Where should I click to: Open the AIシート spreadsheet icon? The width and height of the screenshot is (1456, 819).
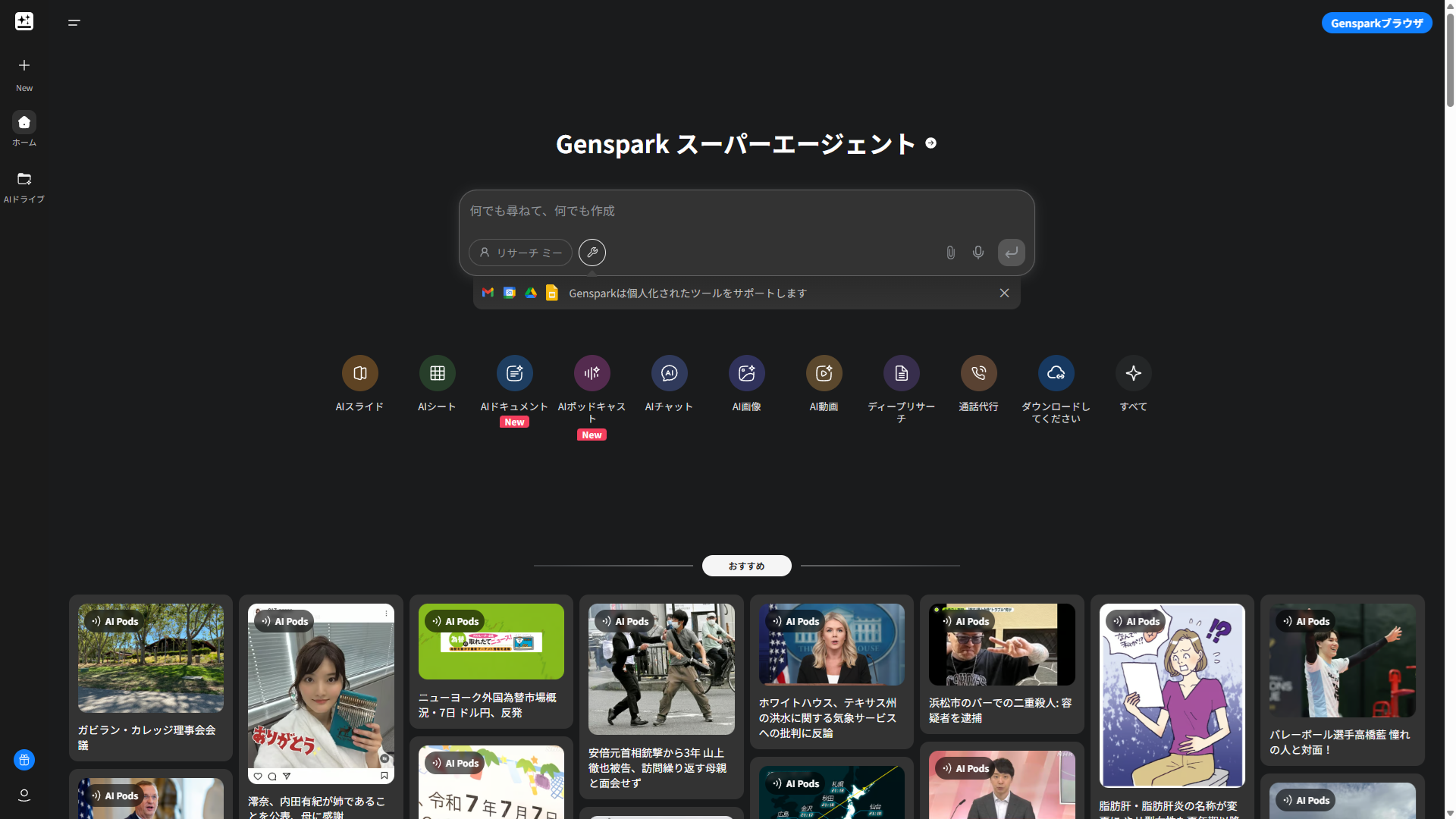click(x=437, y=373)
